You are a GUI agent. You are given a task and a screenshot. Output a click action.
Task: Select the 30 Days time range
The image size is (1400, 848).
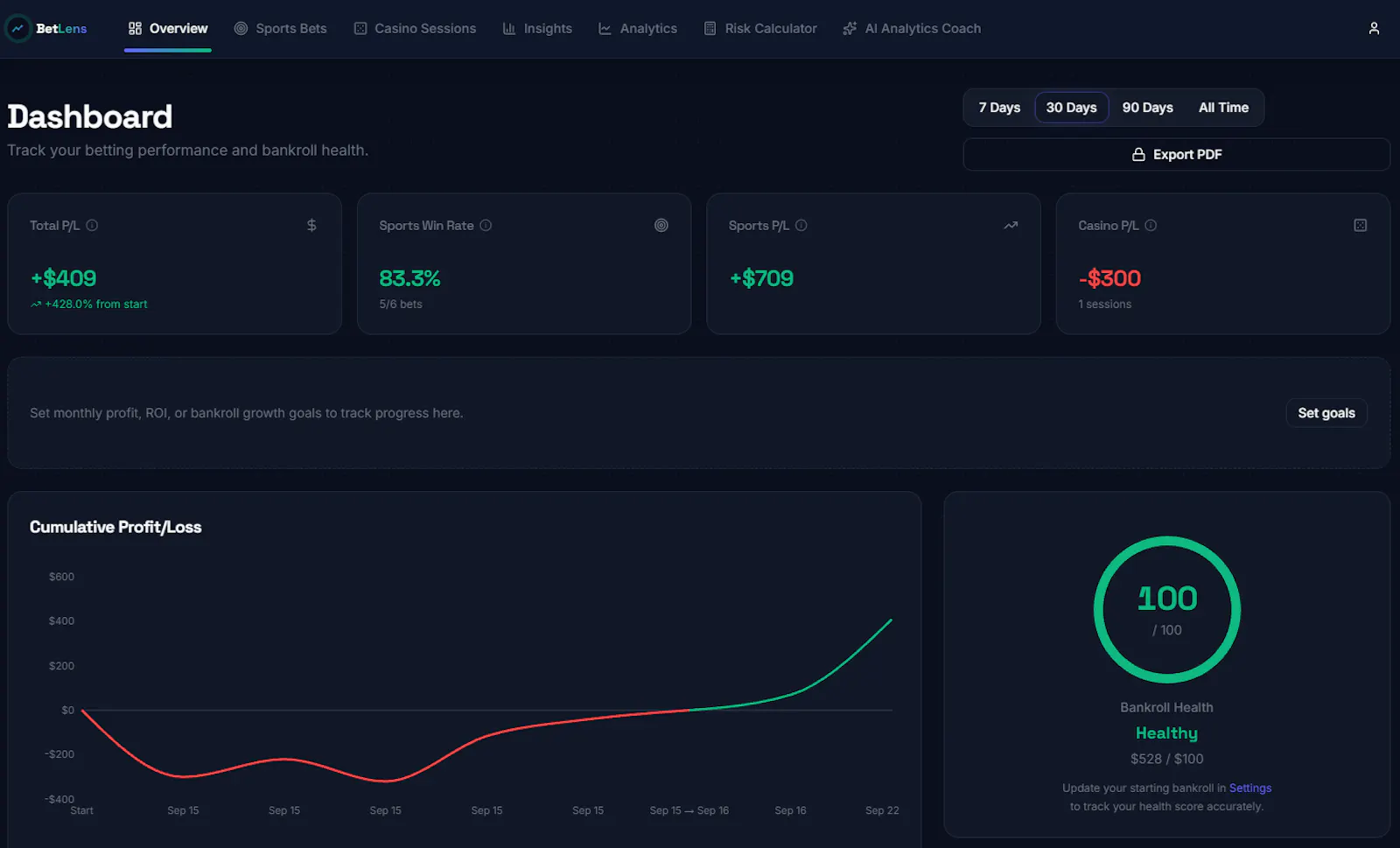(x=1072, y=107)
